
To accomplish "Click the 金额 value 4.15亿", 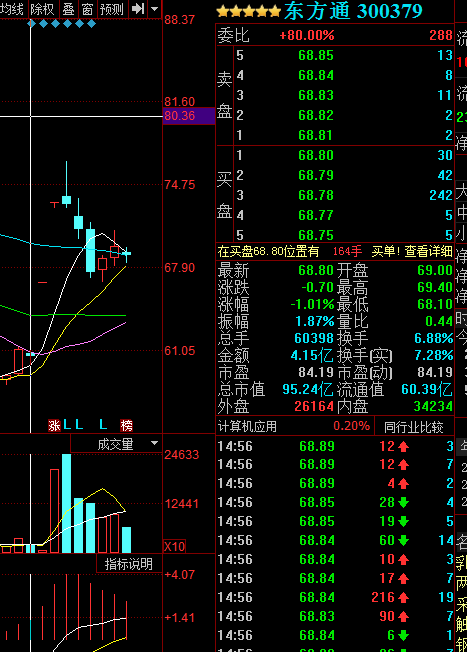I will coord(312,356).
